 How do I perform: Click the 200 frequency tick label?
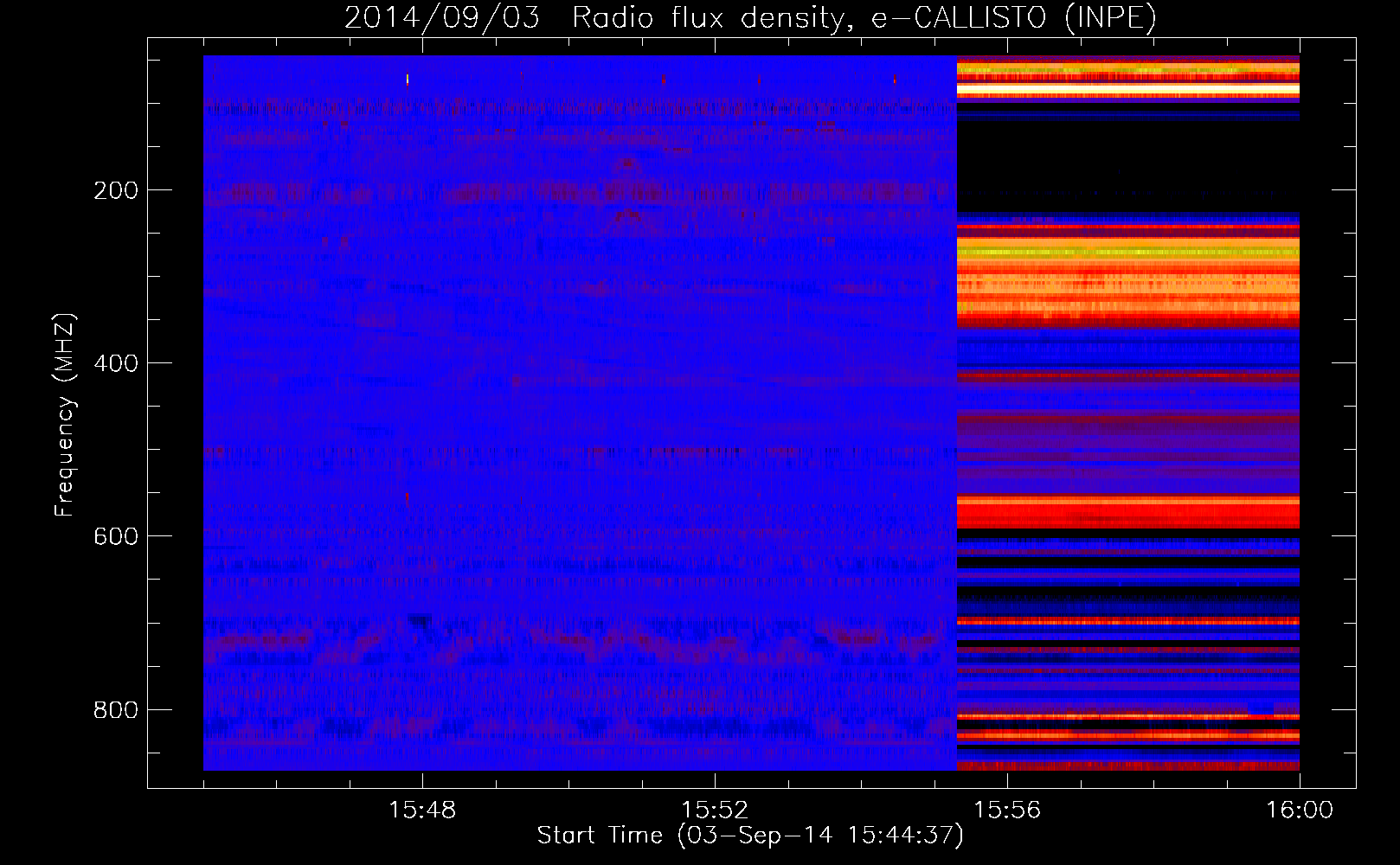click(115, 190)
